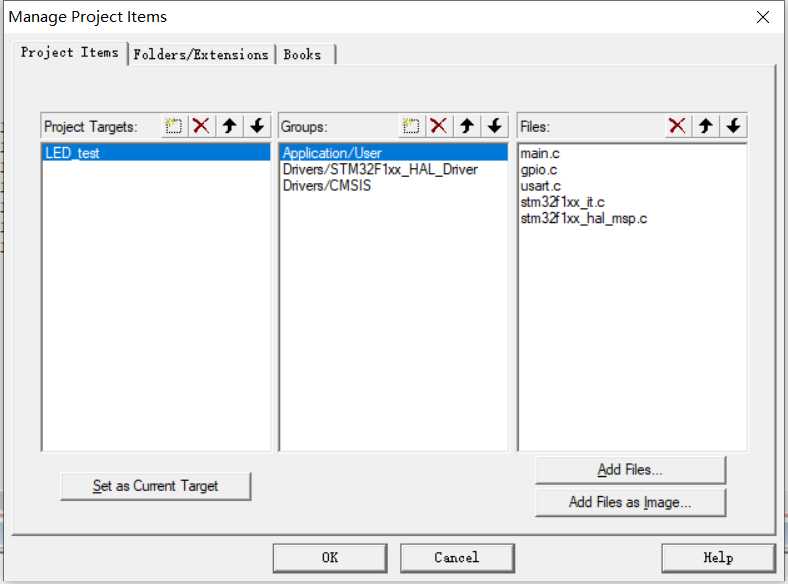Move project target down
The width and height of the screenshot is (788, 584).
(x=257, y=126)
